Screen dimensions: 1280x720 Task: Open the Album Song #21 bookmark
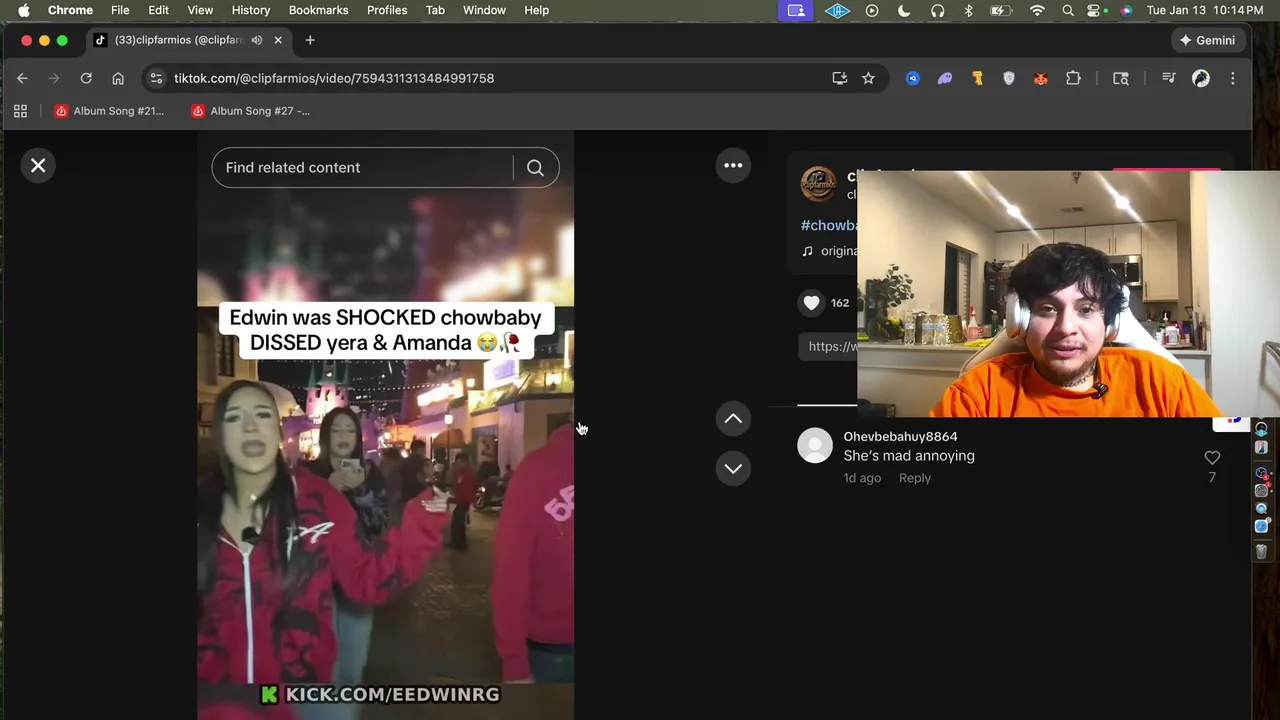(110, 111)
